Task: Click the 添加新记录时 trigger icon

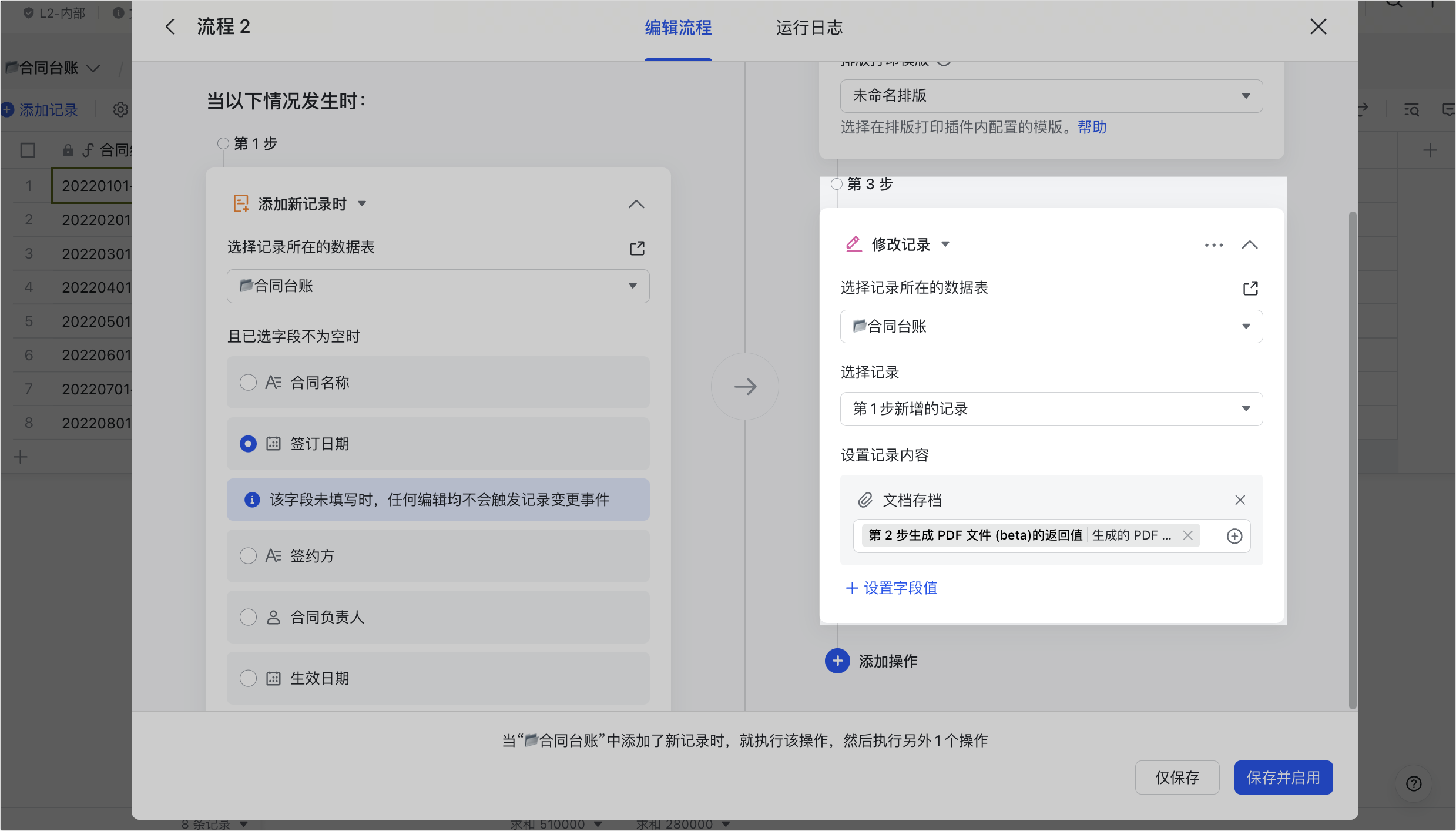Action: 241,204
